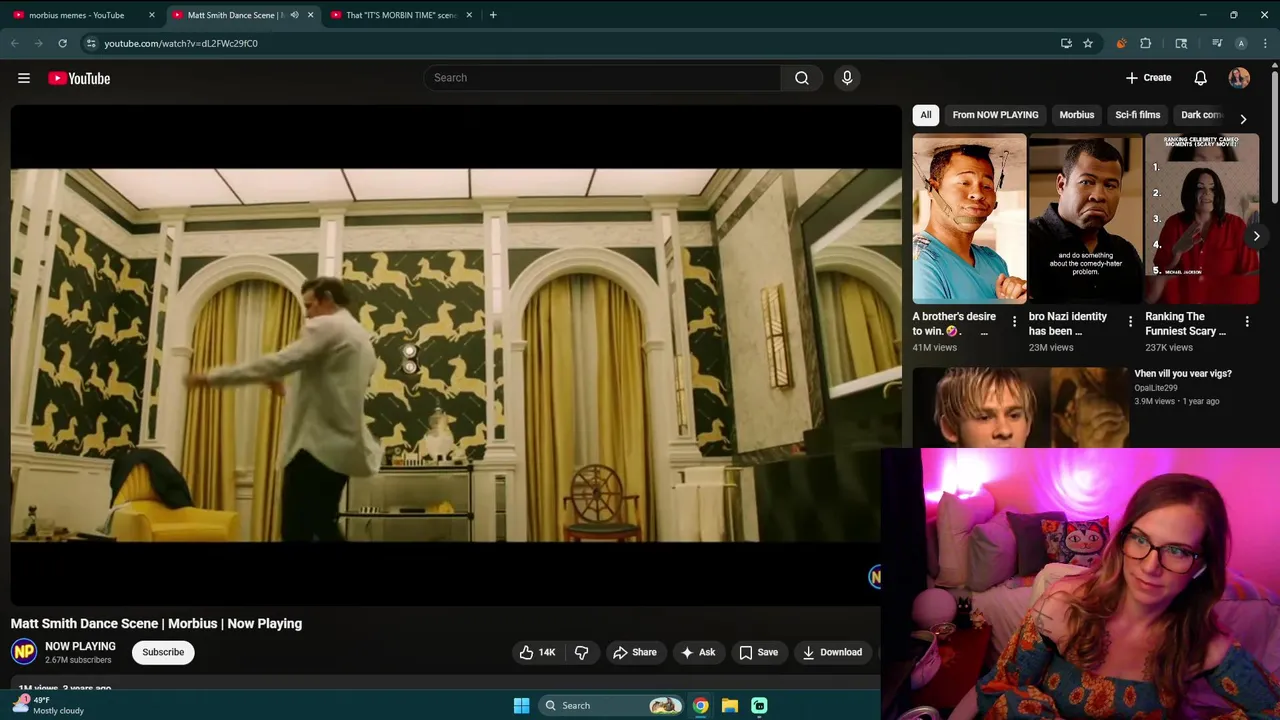The image size is (1280, 720).
Task: Open options for "bro Nazi identity" Short
Action: point(1130,322)
